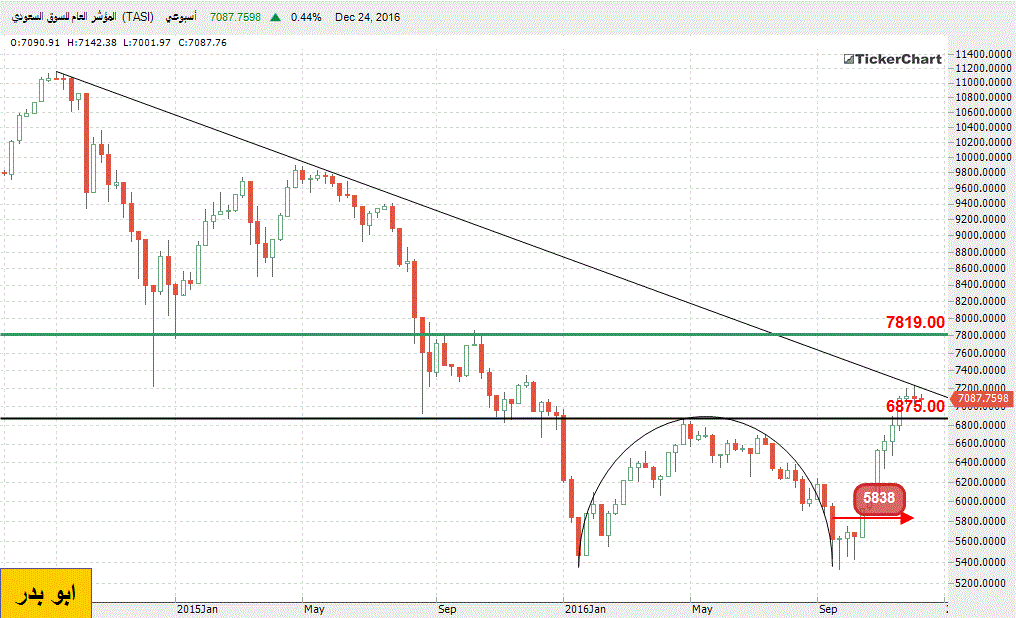
Task: Click the 2015Jan label on time axis
Action: (196, 608)
